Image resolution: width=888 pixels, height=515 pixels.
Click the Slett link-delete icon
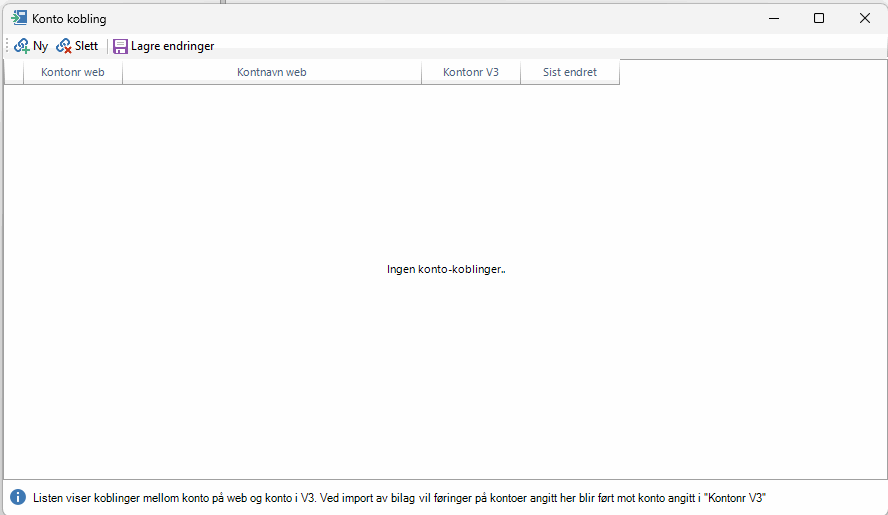[64, 46]
